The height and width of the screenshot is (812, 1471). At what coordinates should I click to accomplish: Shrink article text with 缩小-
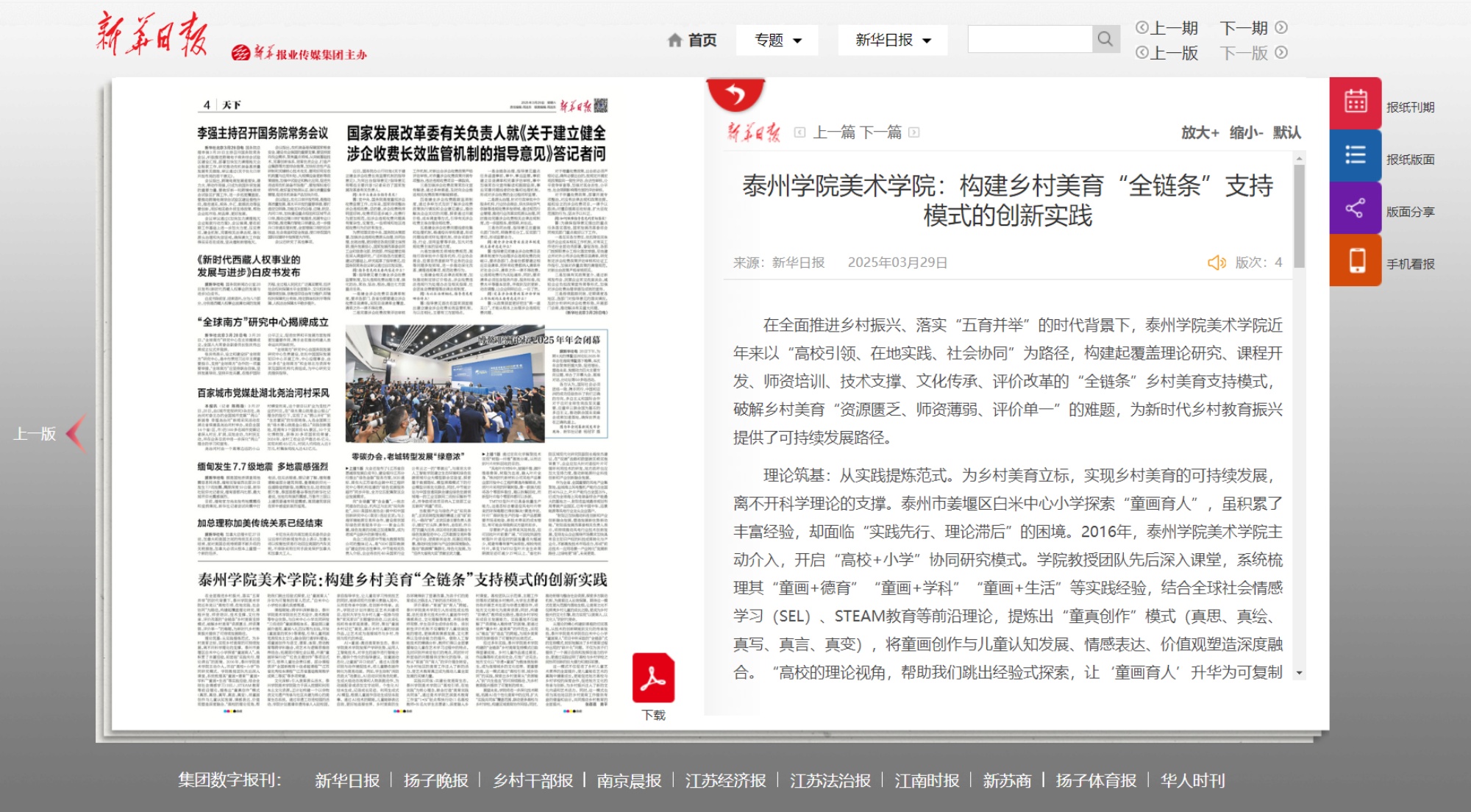point(1246,132)
